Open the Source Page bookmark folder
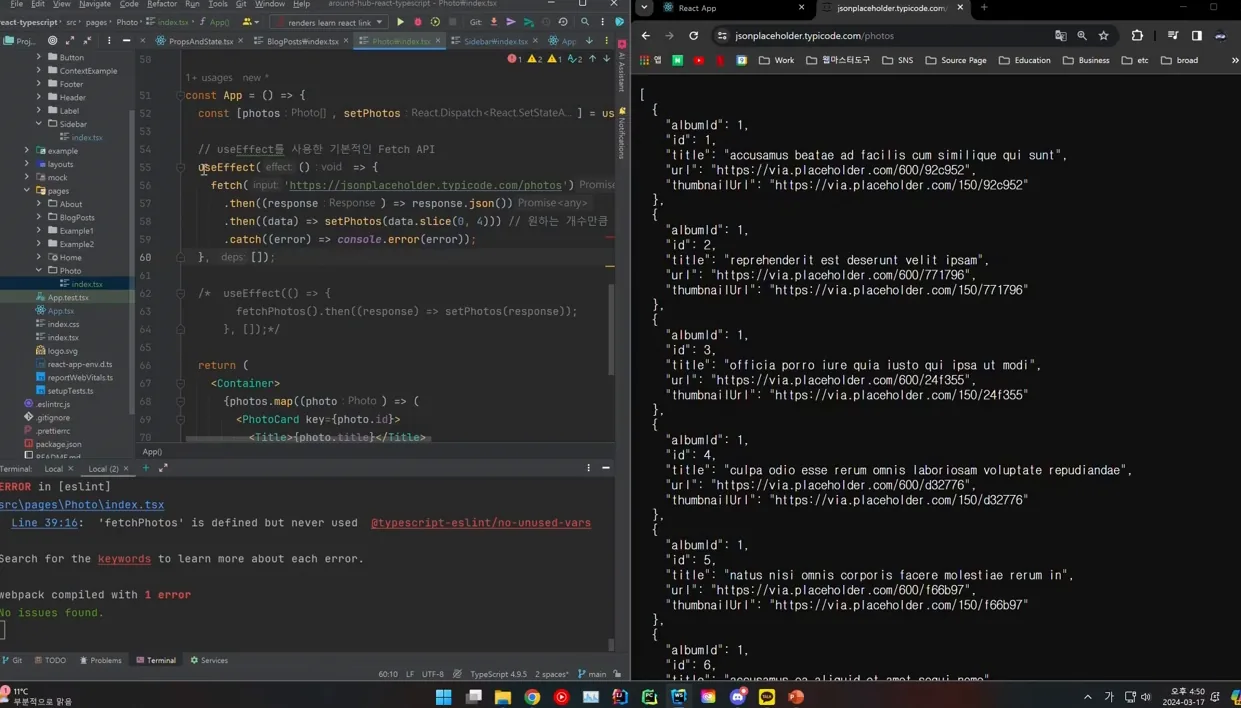This screenshot has width=1241, height=708. 956,60
